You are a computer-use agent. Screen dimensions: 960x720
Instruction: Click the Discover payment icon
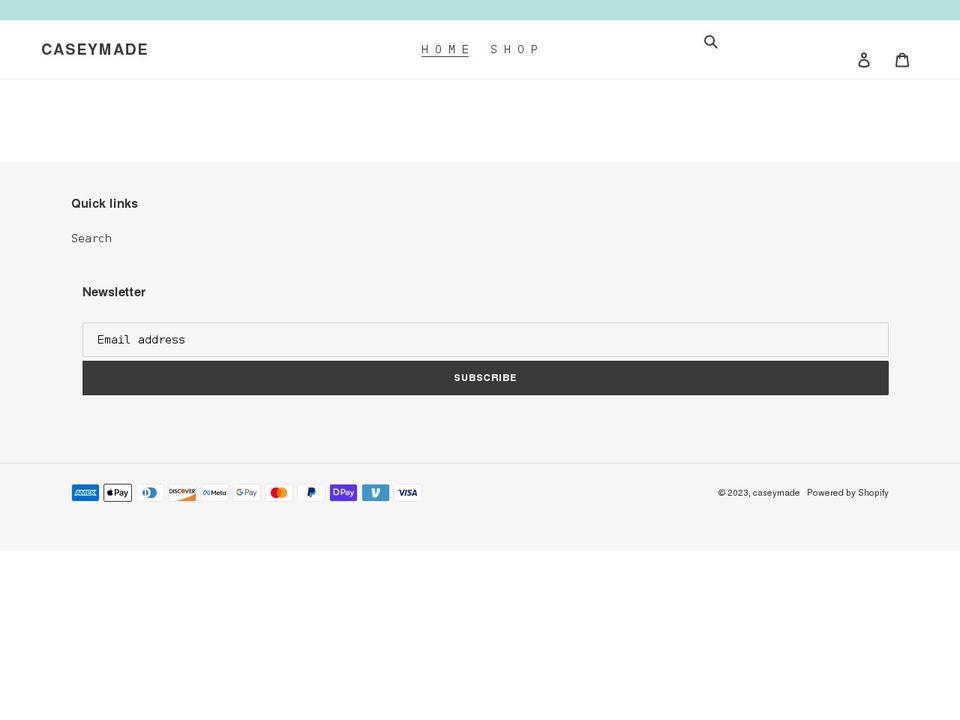pos(182,493)
